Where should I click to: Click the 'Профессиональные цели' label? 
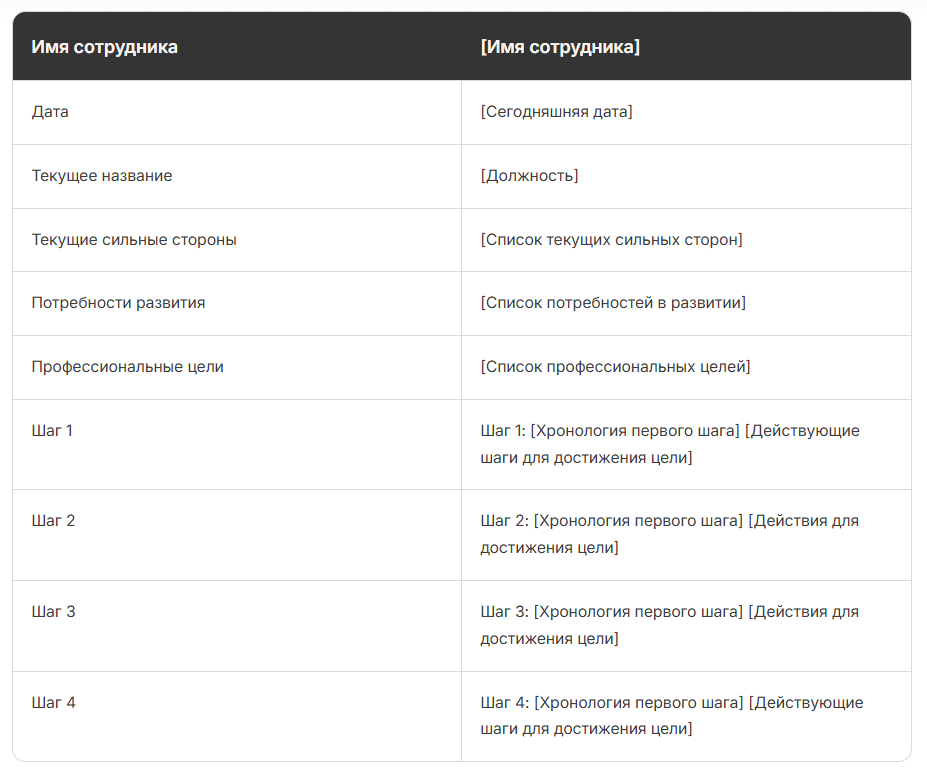click(x=128, y=367)
